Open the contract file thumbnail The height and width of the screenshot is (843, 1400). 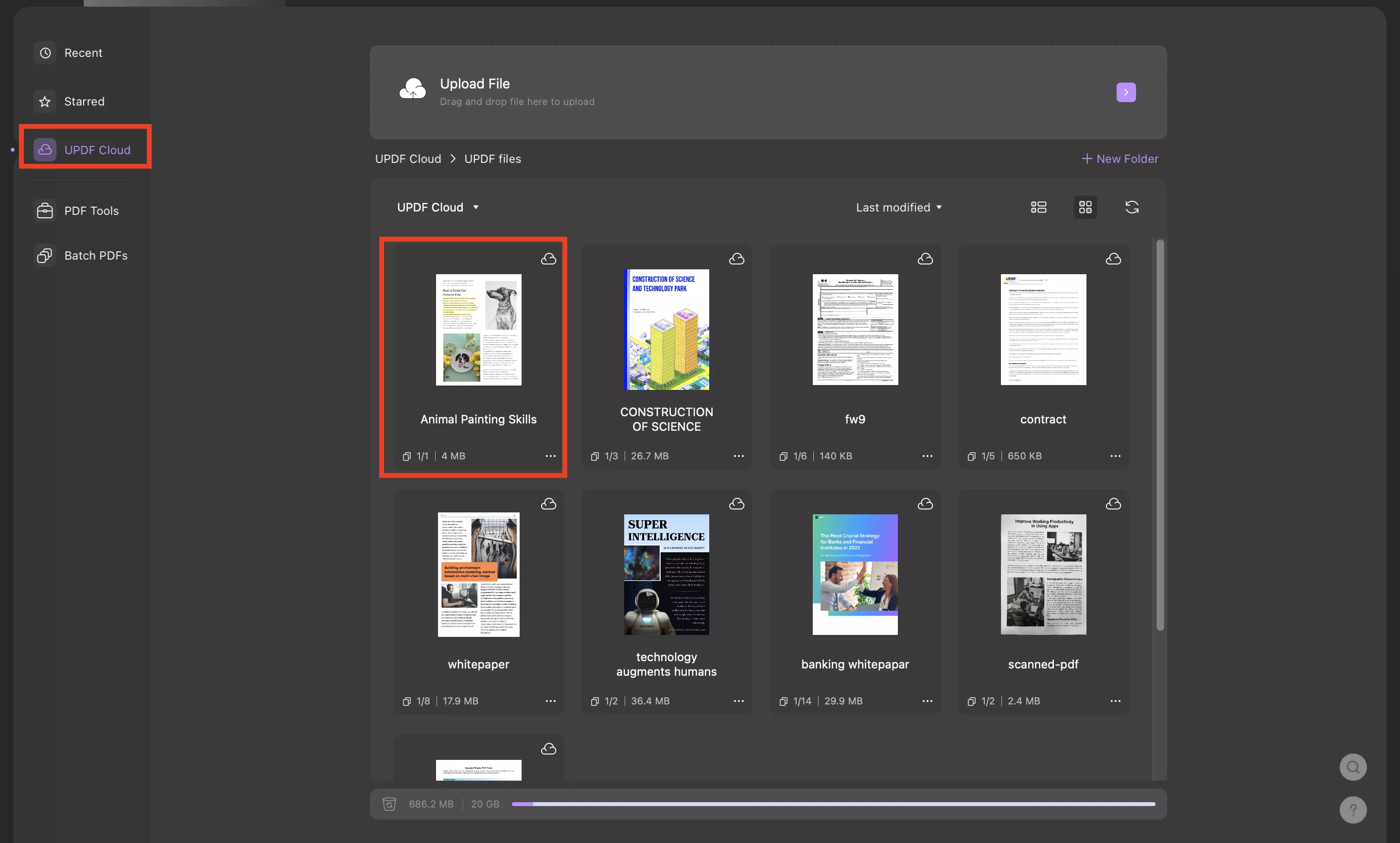1043,330
